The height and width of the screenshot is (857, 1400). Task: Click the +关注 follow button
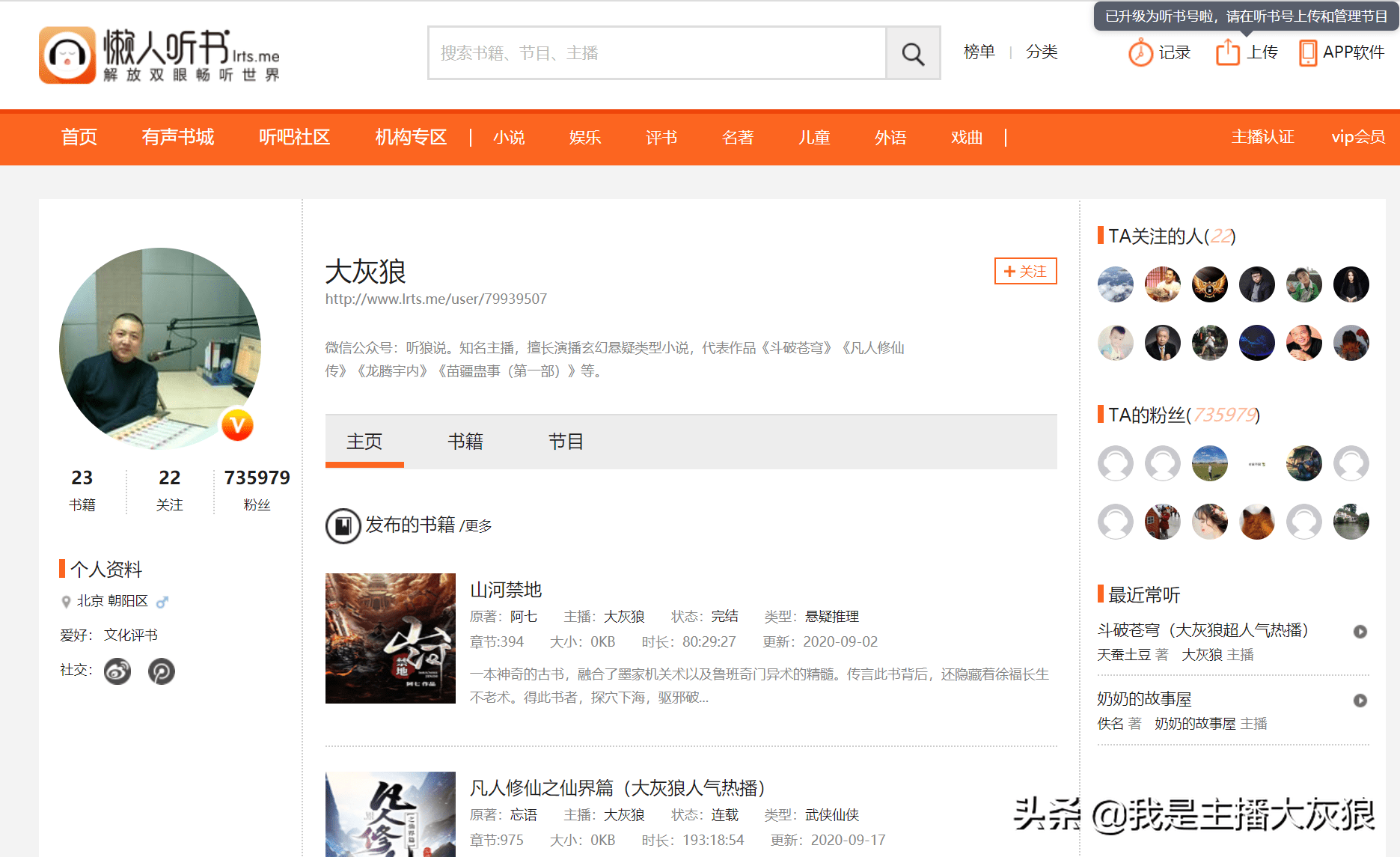[1026, 271]
